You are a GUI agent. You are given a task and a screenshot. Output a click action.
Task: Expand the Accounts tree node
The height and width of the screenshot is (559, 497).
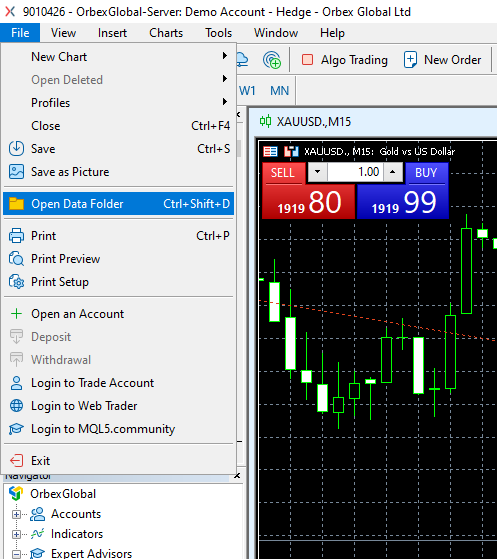(x=16, y=514)
